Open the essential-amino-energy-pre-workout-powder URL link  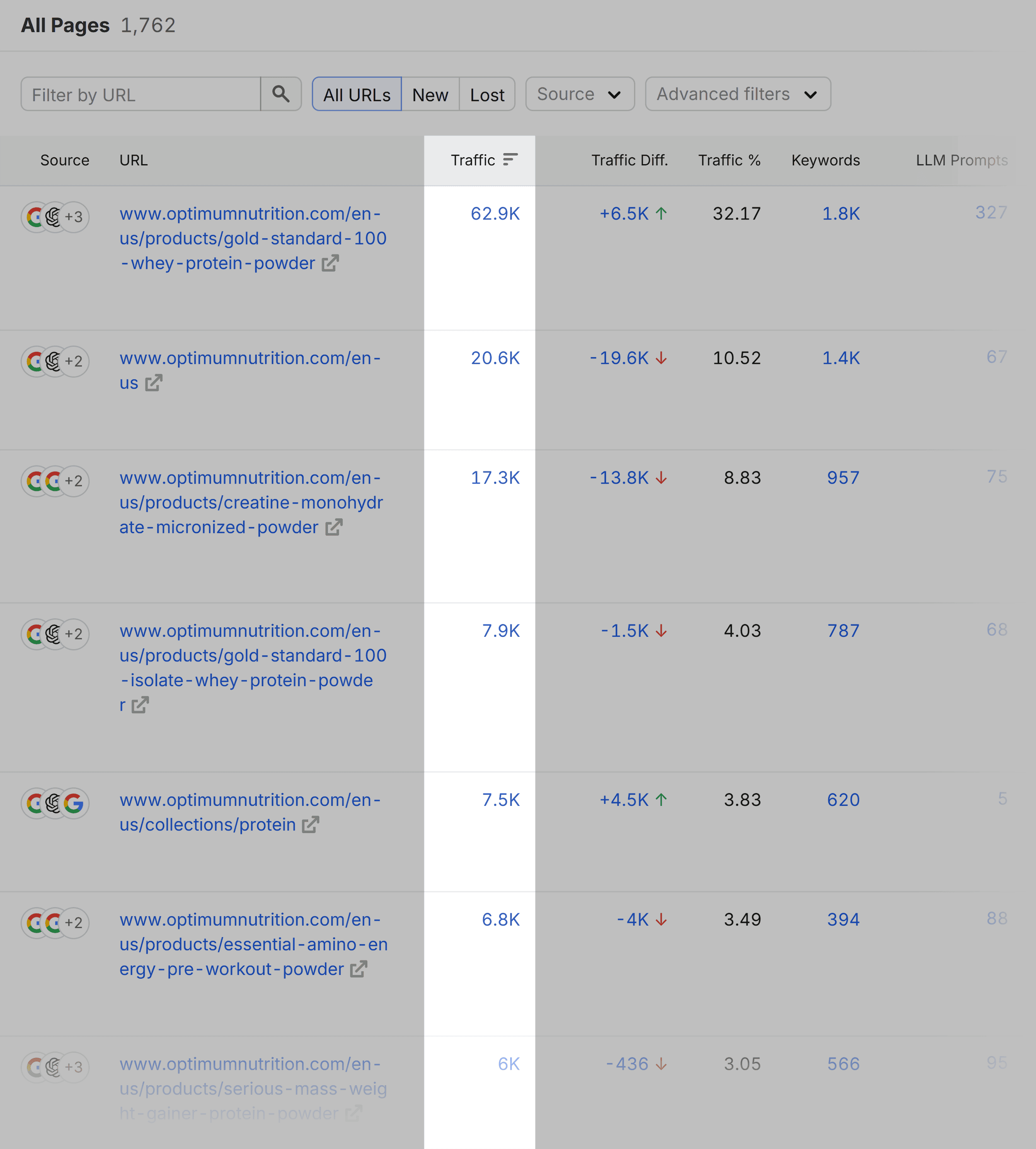253,944
